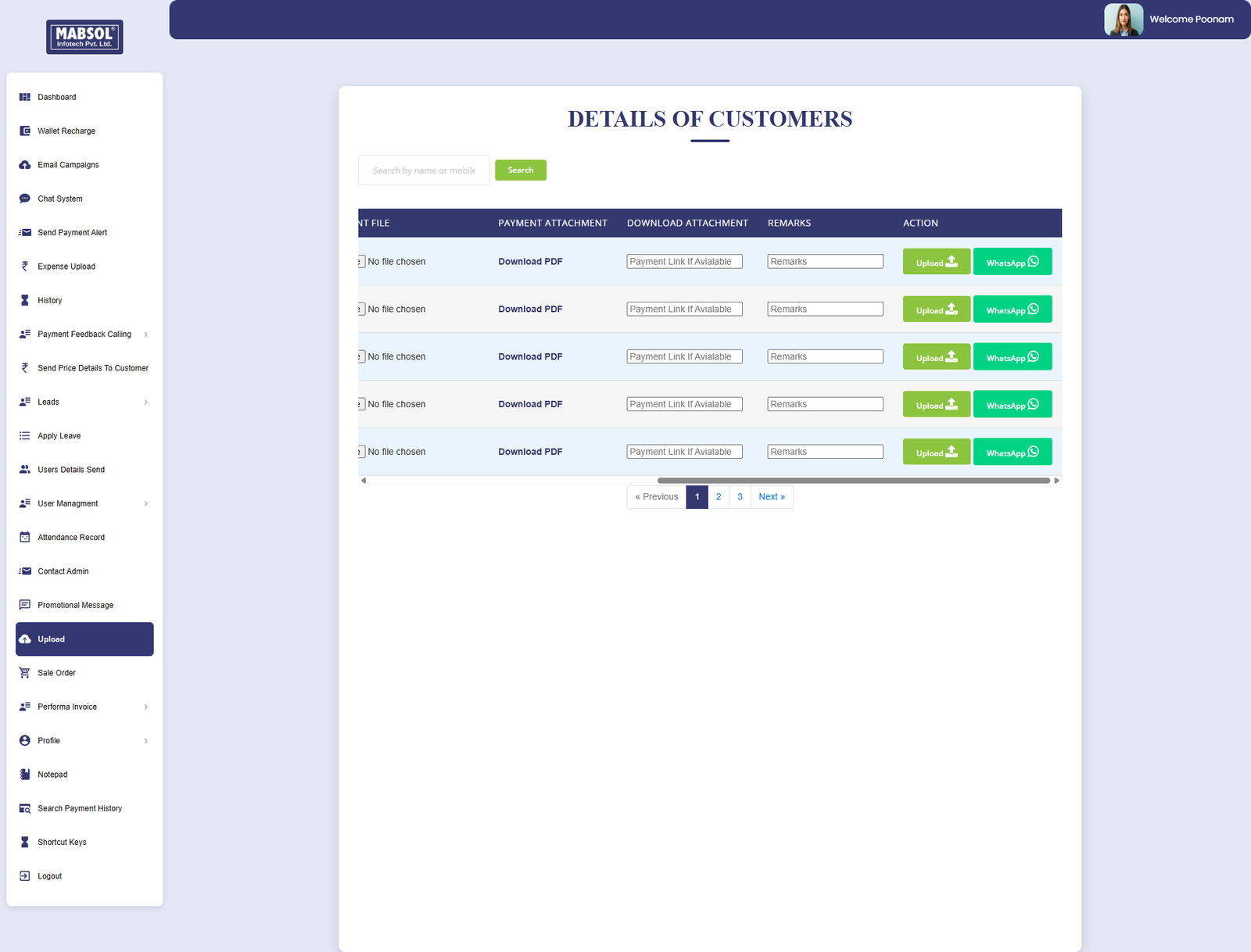The image size is (1251, 952).
Task: Click WhatsApp button in third row
Action: point(1012,357)
